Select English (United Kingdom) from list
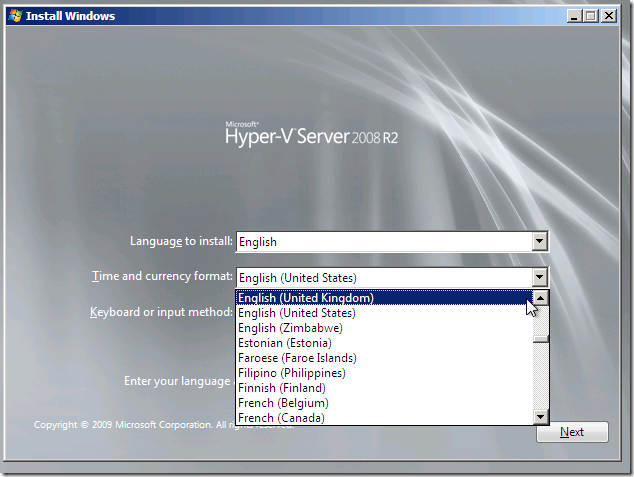Image resolution: width=634 pixels, height=477 pixels. pos(380,298)
